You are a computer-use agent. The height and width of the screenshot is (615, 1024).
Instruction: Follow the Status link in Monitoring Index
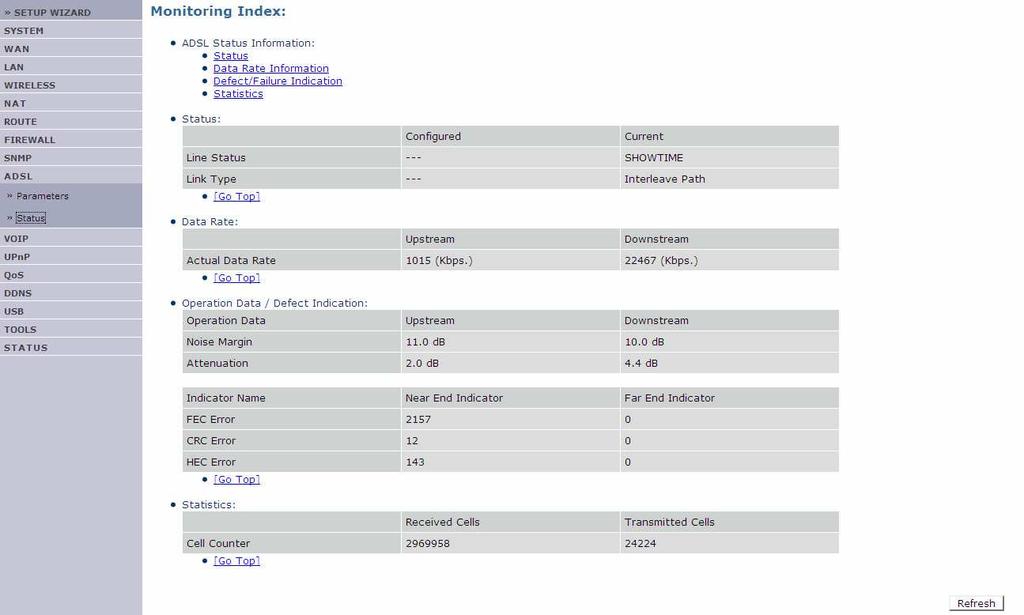click(231, 56)
